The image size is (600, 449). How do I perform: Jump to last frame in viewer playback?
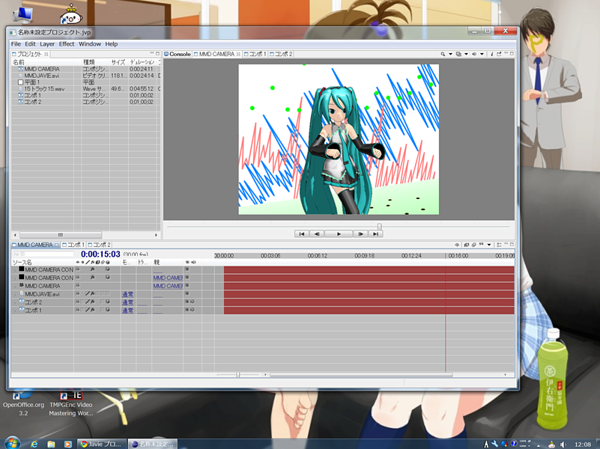(x=375, y=234)
